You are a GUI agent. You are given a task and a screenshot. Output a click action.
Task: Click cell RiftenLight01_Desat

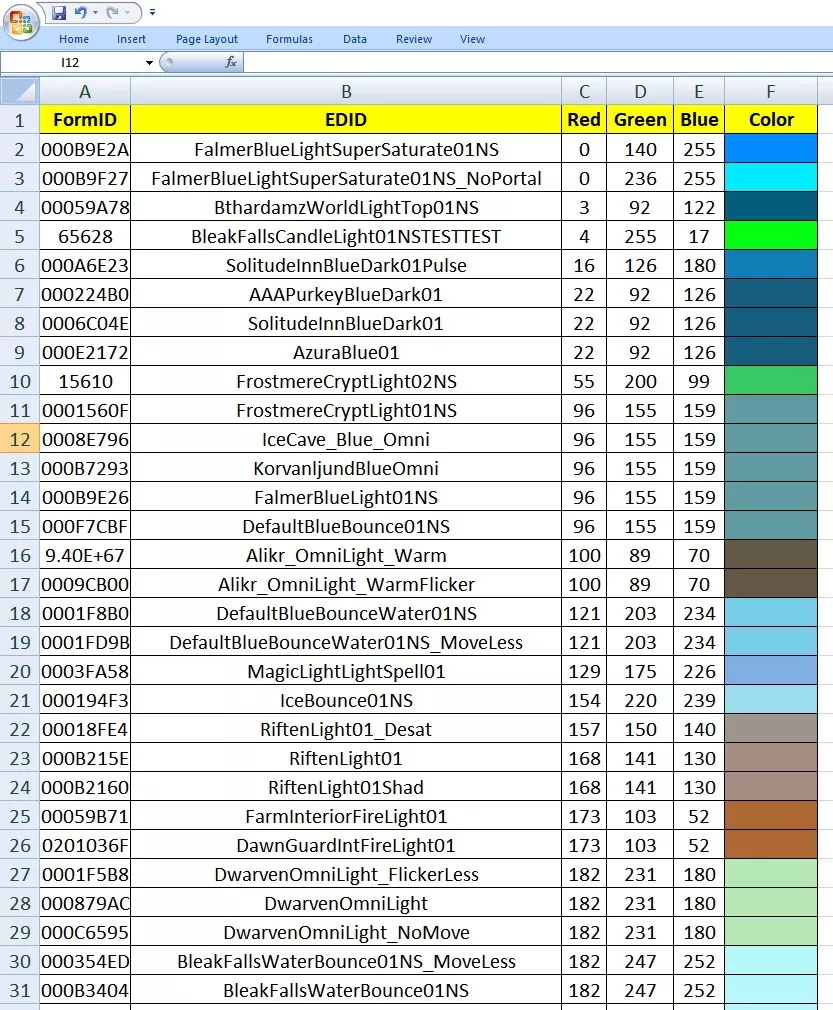click(x=346, y=729)
